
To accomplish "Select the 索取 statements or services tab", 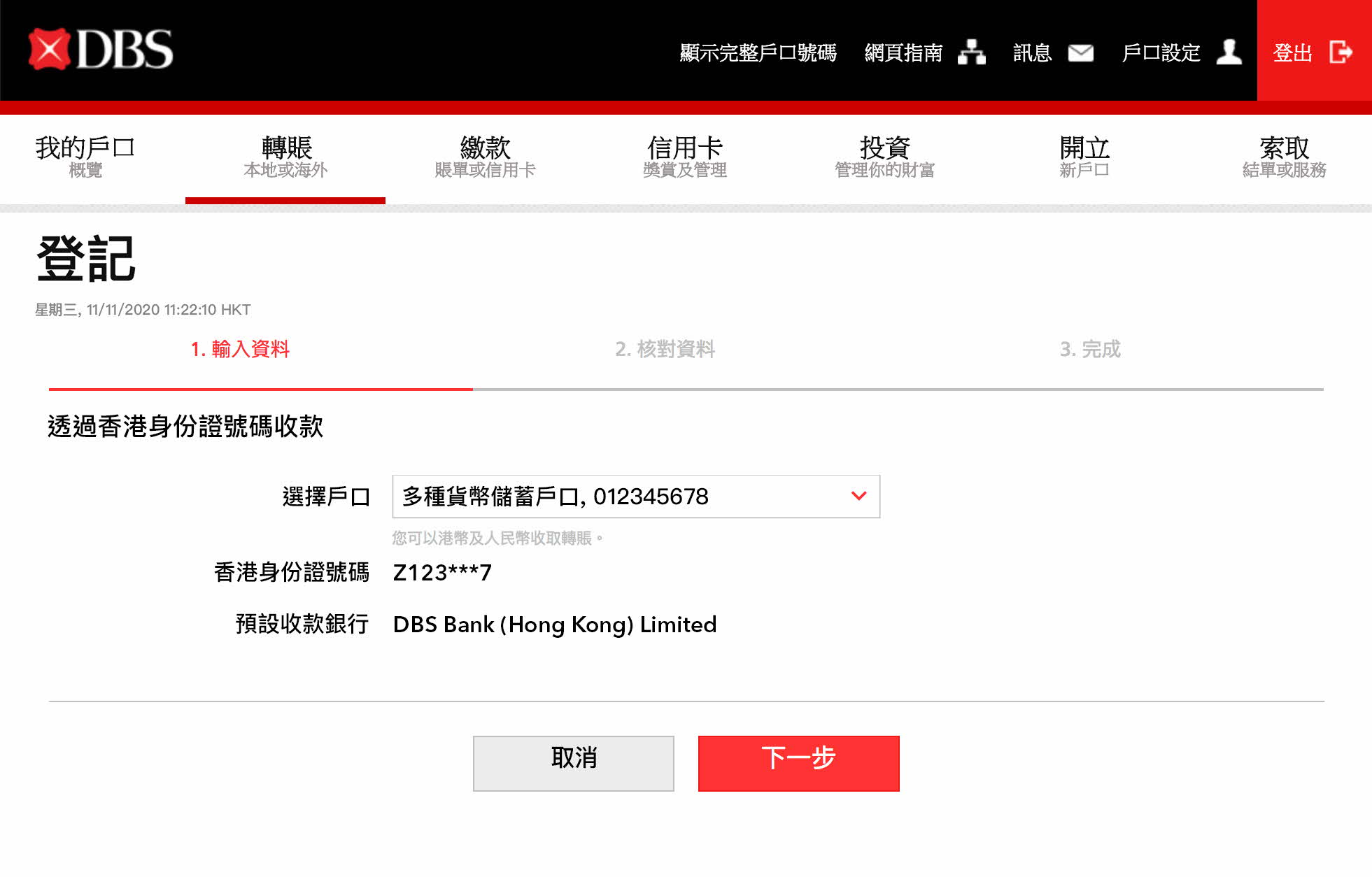I will pyautogui.click(x=1284, y=157).
